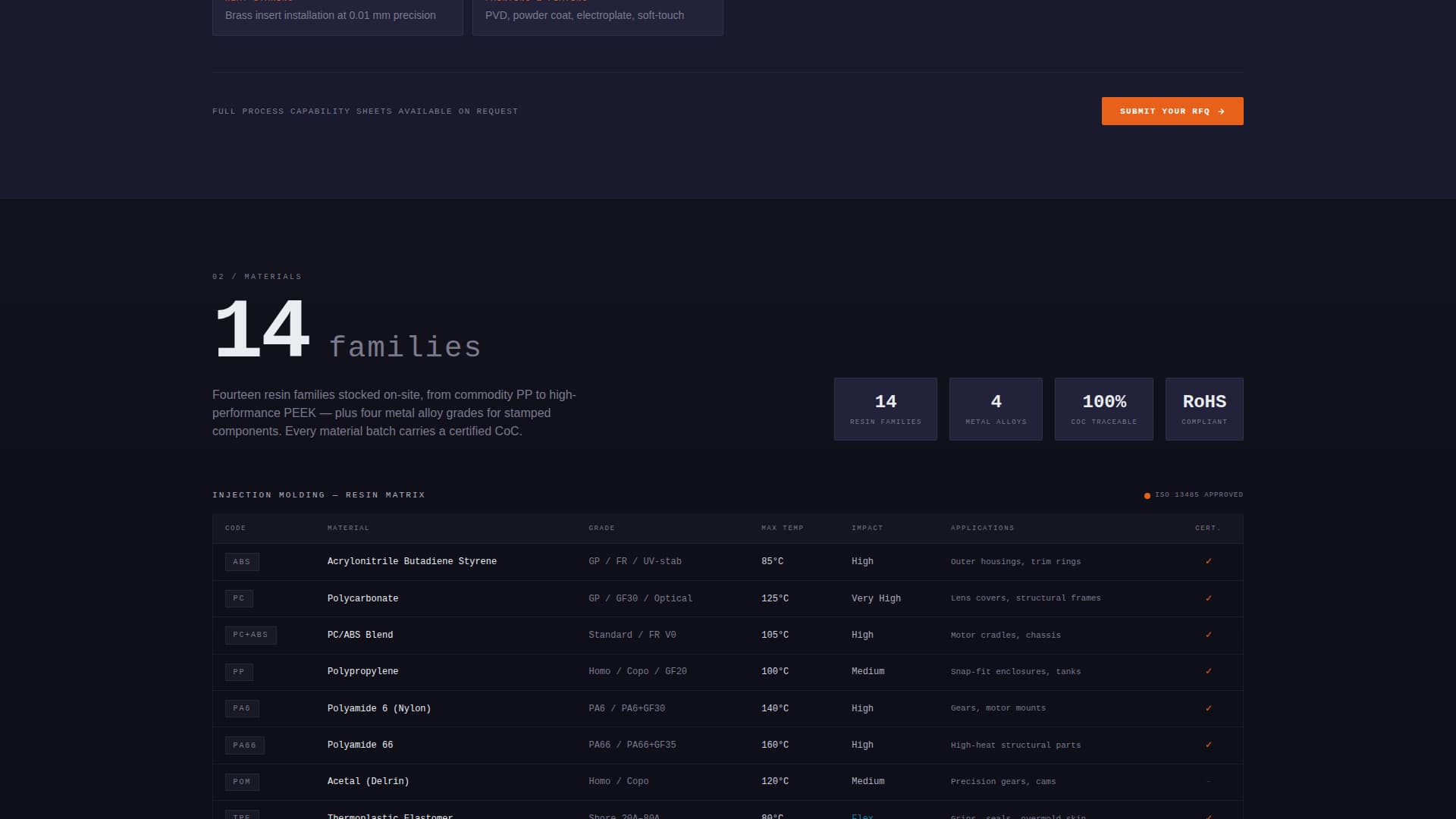Click the SUBMIT YOUR RFQ button
Image resolution: width=1456 pixels, height=819 pixels.
pos(1172,111)
